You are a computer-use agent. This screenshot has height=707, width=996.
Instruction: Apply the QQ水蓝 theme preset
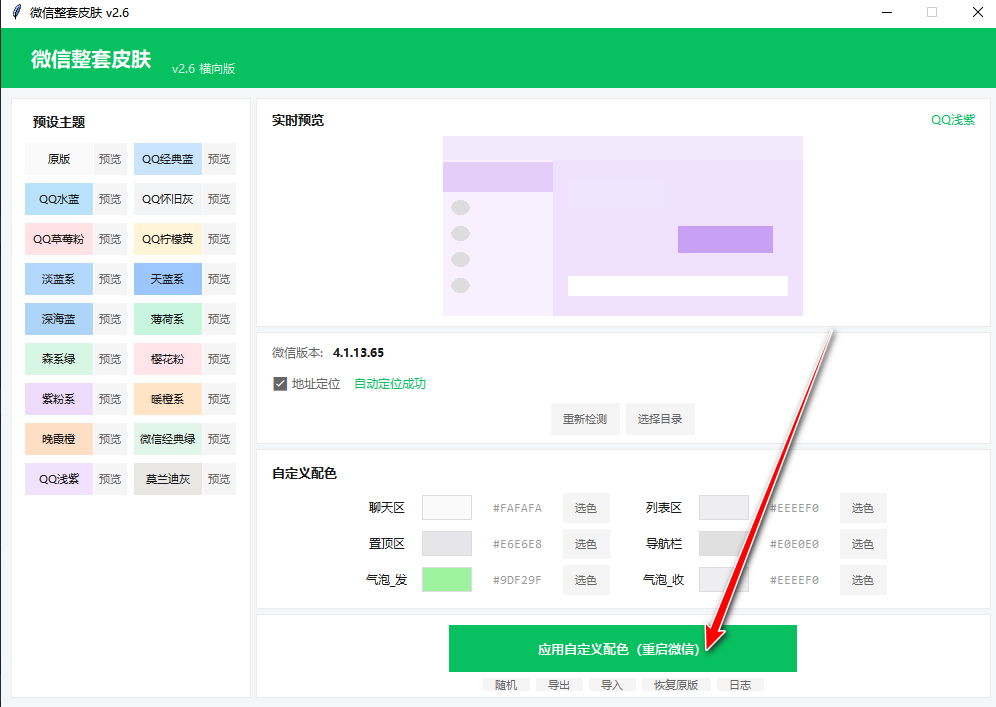pos(59,199)
